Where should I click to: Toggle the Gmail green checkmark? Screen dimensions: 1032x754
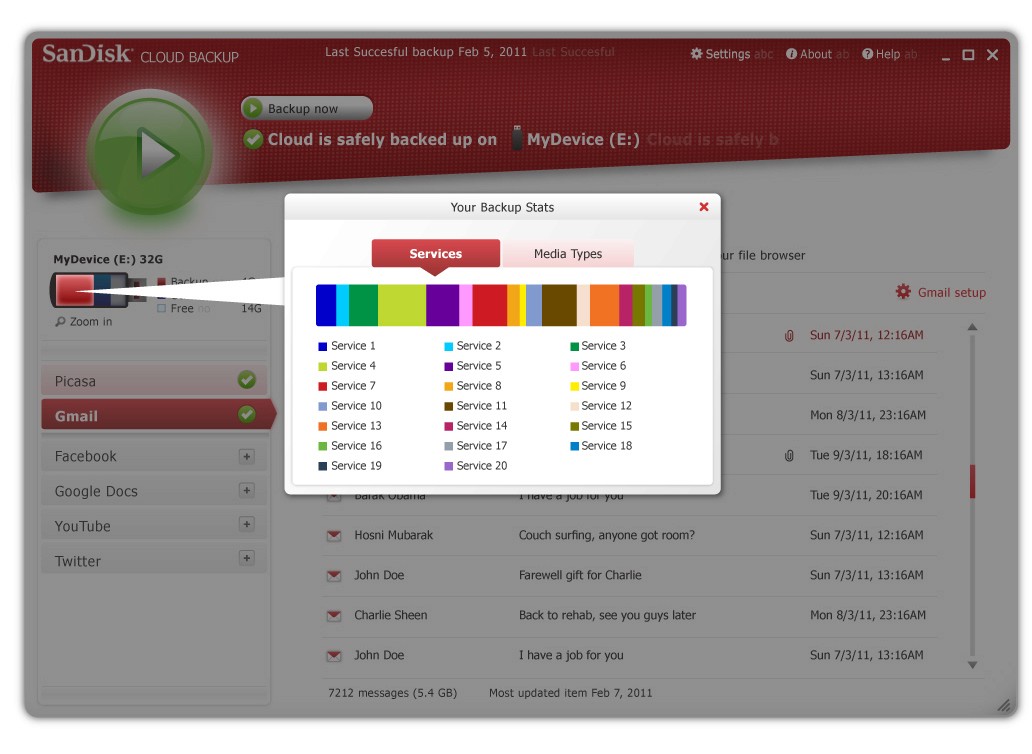point(247,414)
